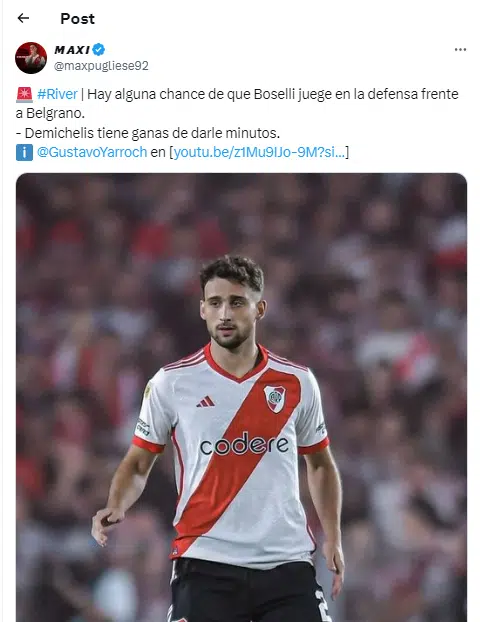Screen dimensions: 480x622
Task: Open the #River hashtag
Action: pyautogui.click(x=57, y=94)
